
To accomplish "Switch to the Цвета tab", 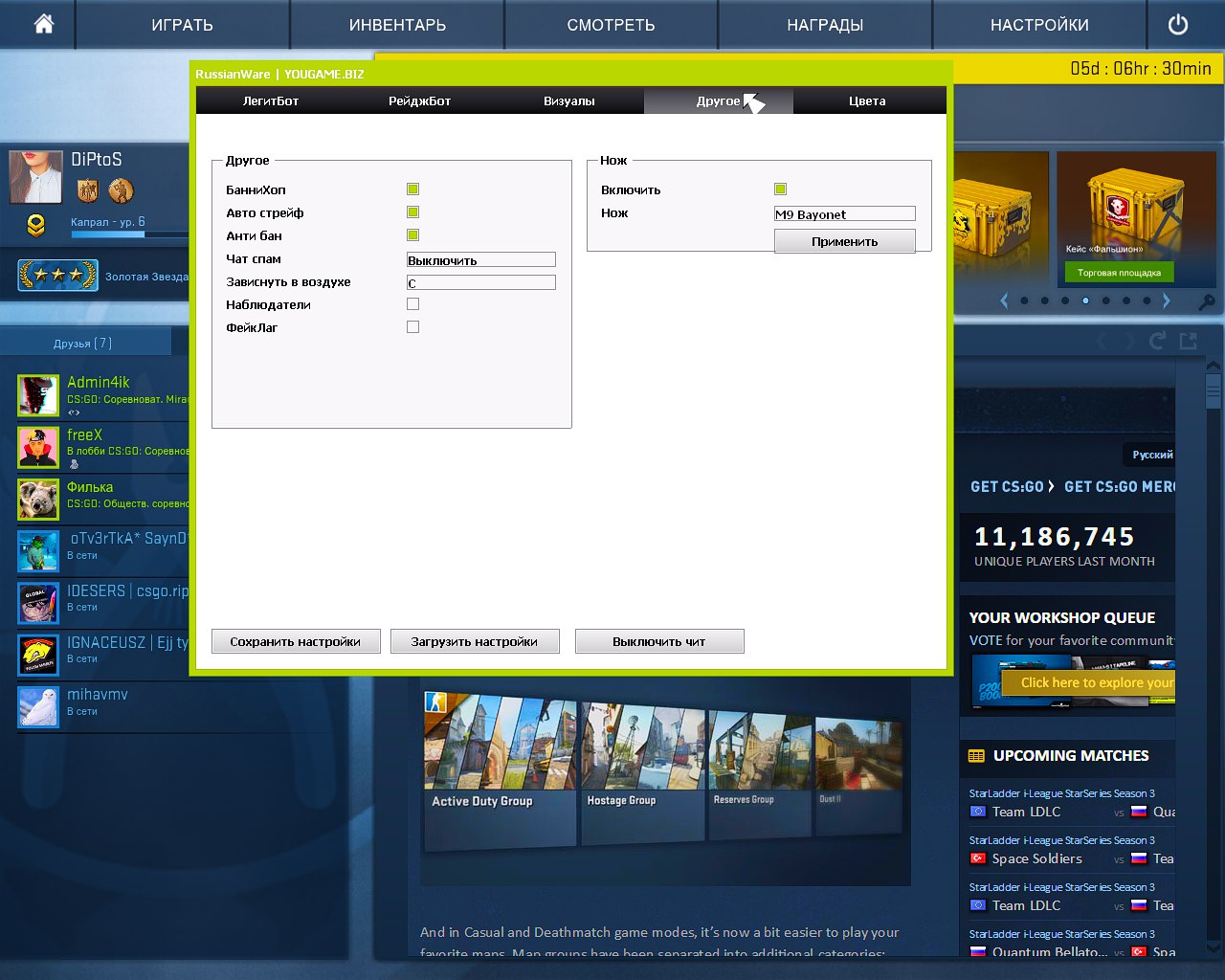I will click(x=867, y=100).
